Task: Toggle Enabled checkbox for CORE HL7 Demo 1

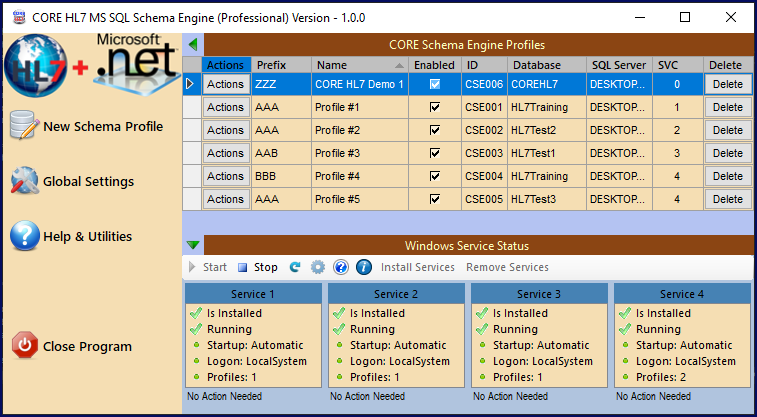Action: [x=435, y=84]
